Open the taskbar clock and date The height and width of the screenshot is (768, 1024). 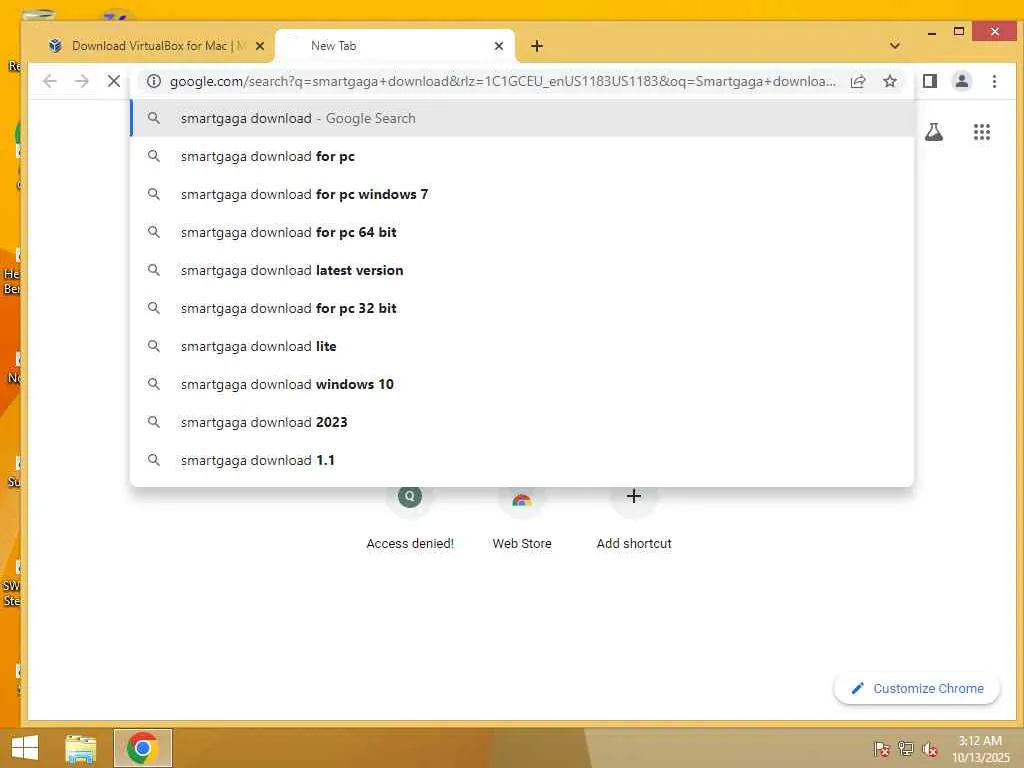pos(980,749)
